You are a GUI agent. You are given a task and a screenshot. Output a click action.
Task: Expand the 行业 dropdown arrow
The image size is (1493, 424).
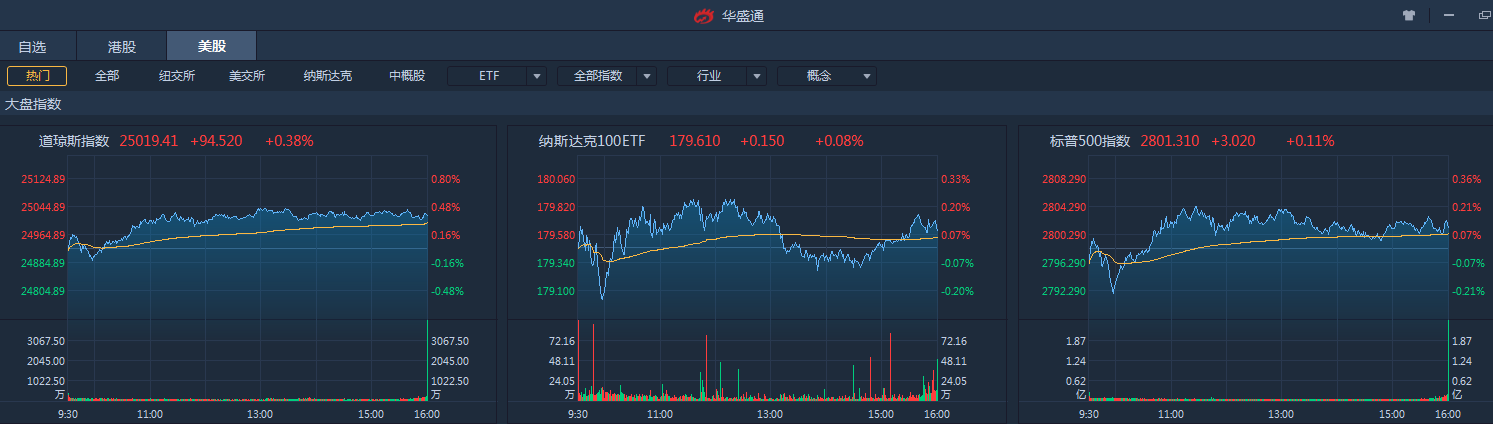[x=757, y=76]
